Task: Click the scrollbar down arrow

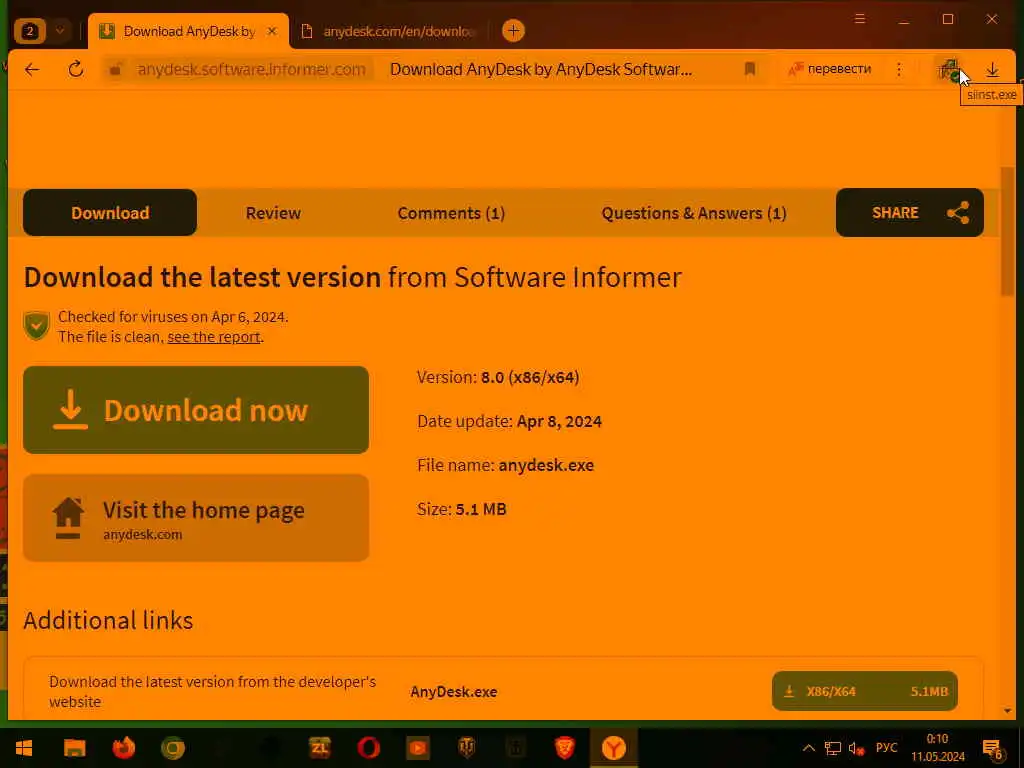Action: [1008, 711]
